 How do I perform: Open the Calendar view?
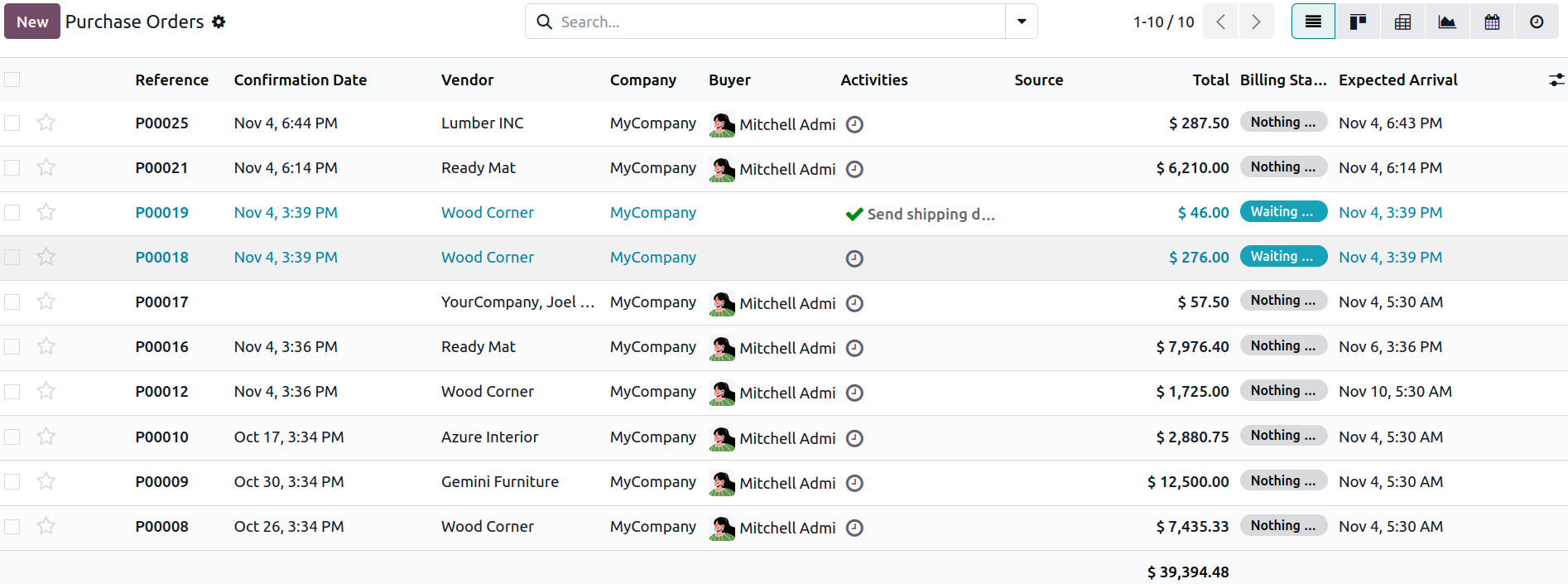tap(1492, 22)
